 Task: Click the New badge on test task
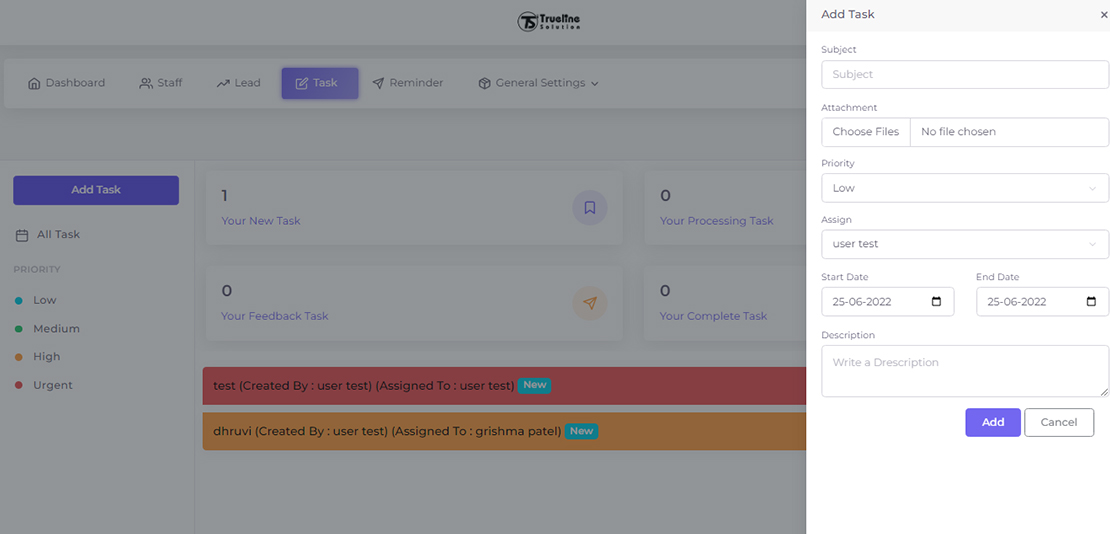534,385
